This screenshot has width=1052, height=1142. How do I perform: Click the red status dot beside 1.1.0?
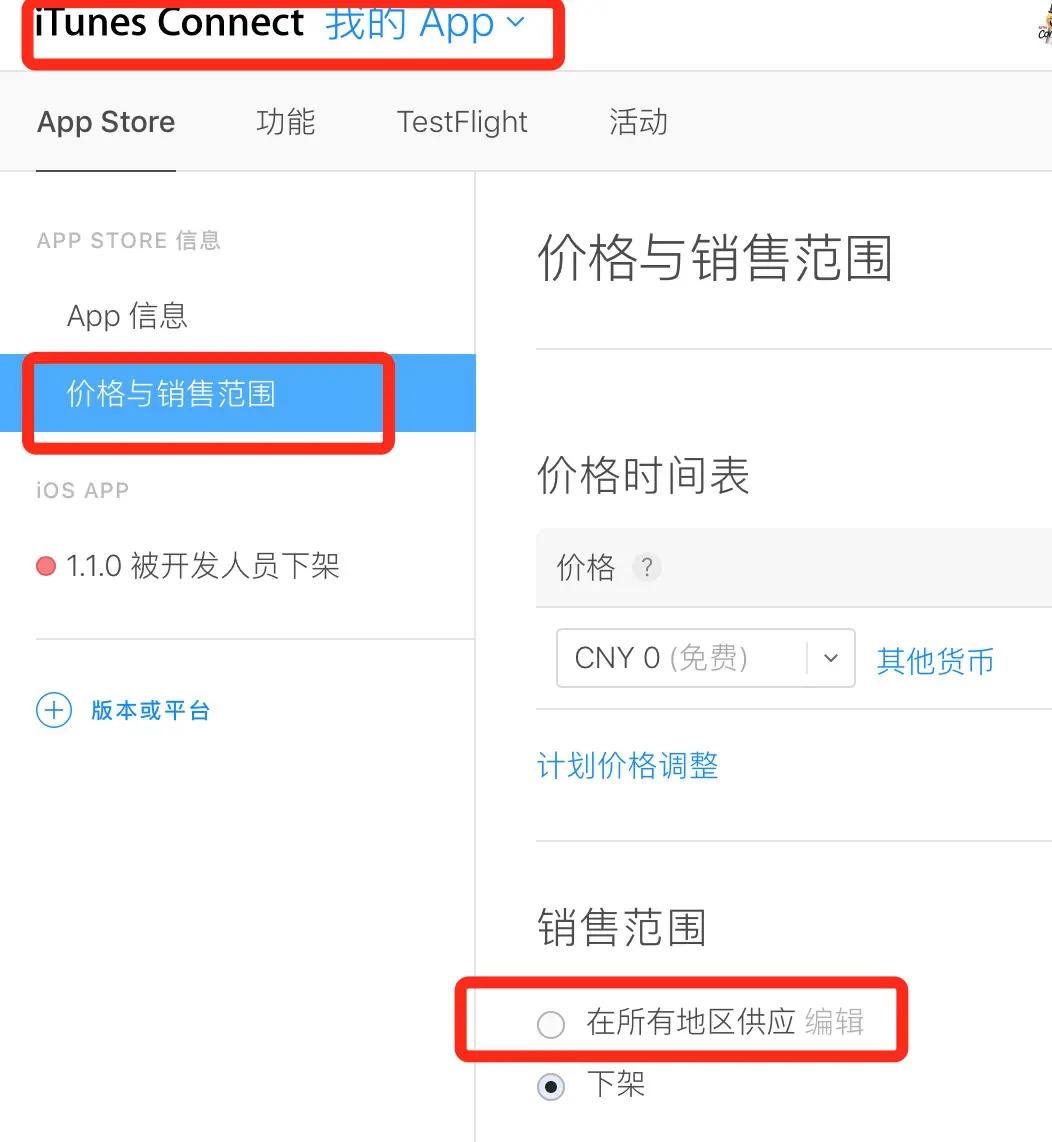coord(46,566)
